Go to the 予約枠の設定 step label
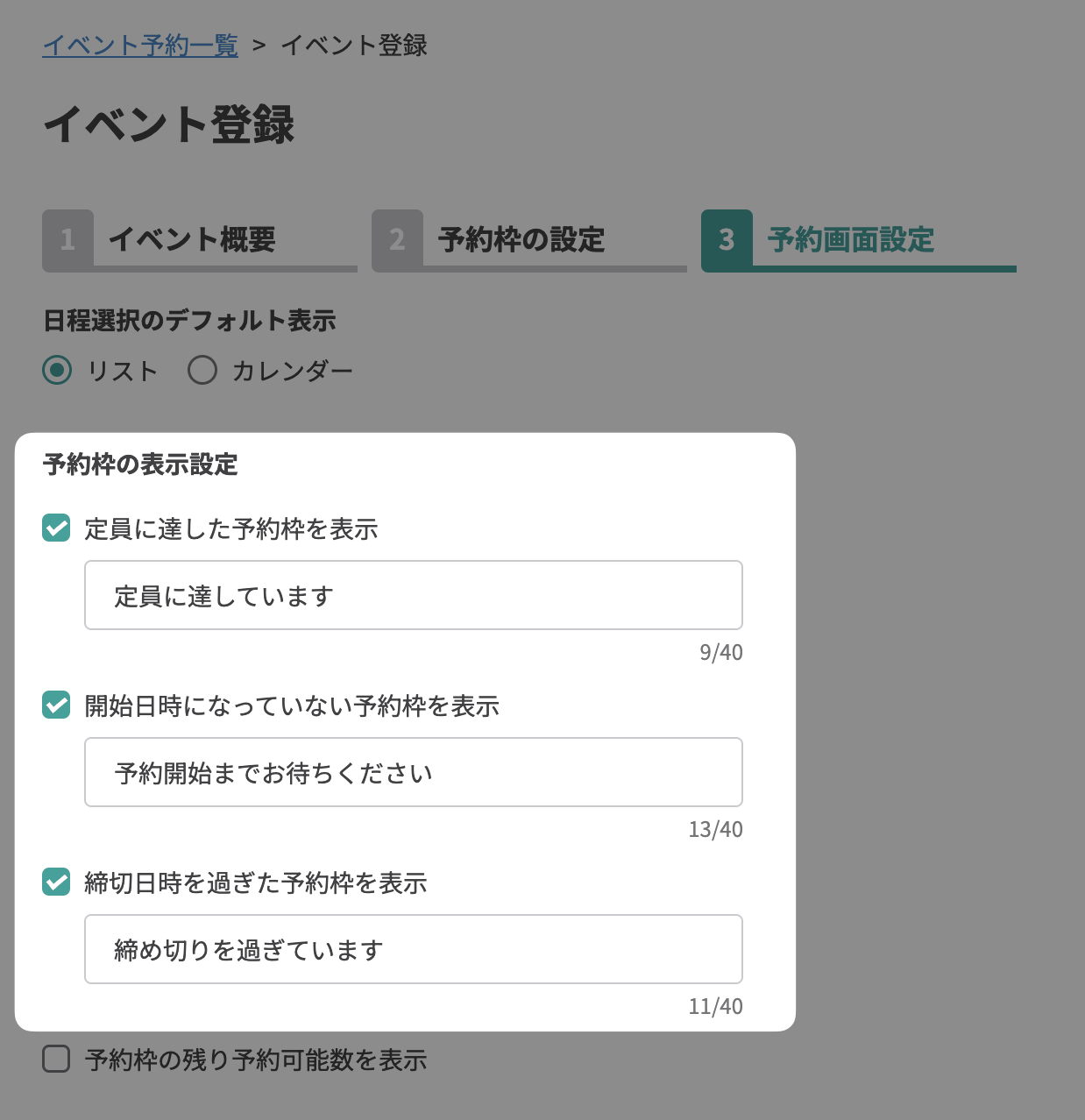This screenshot has height=1120, width=1085. pos(521,239)
